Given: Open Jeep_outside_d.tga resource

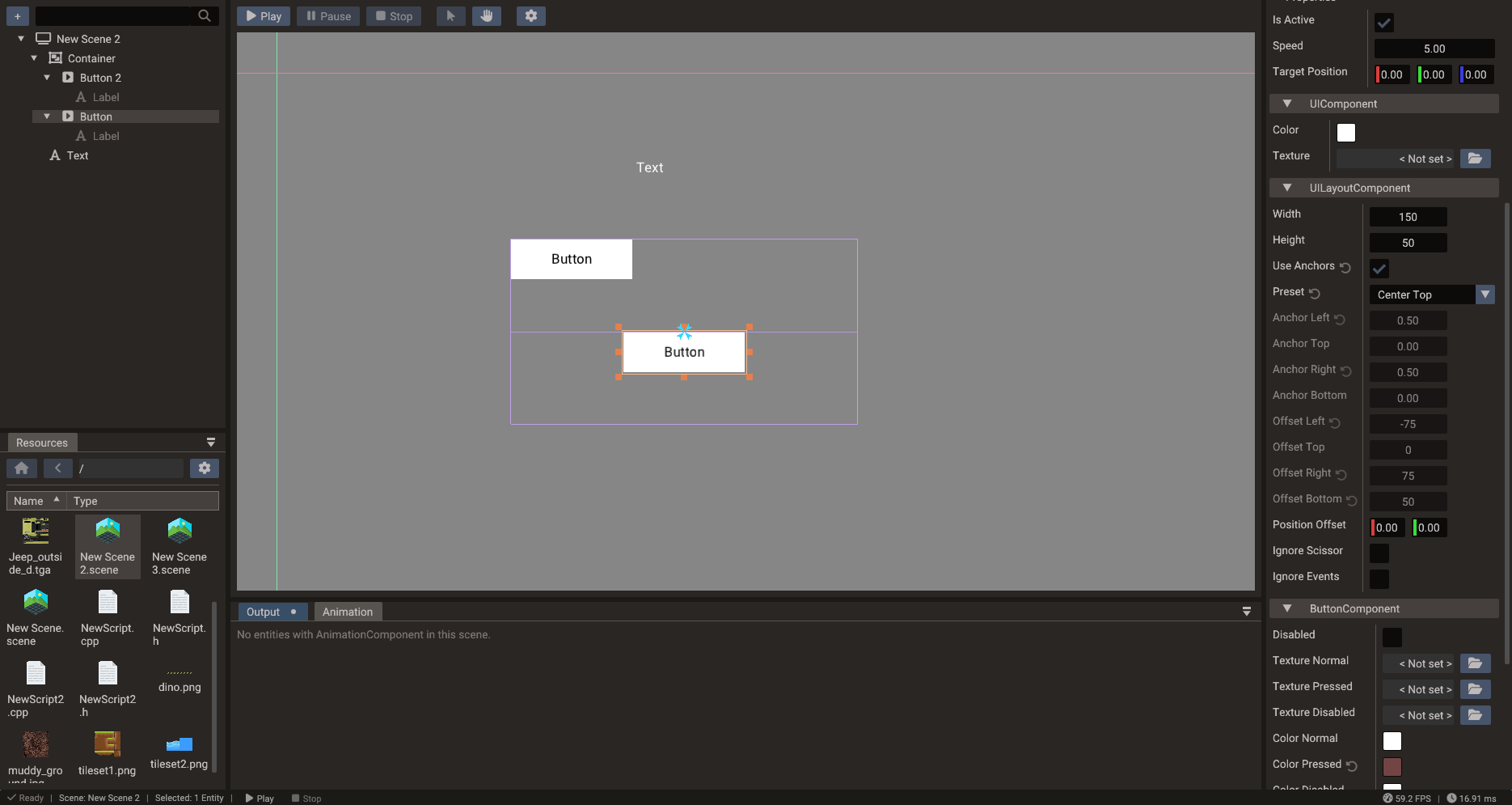Looking at the screenshot, I should tap(36, 546).
